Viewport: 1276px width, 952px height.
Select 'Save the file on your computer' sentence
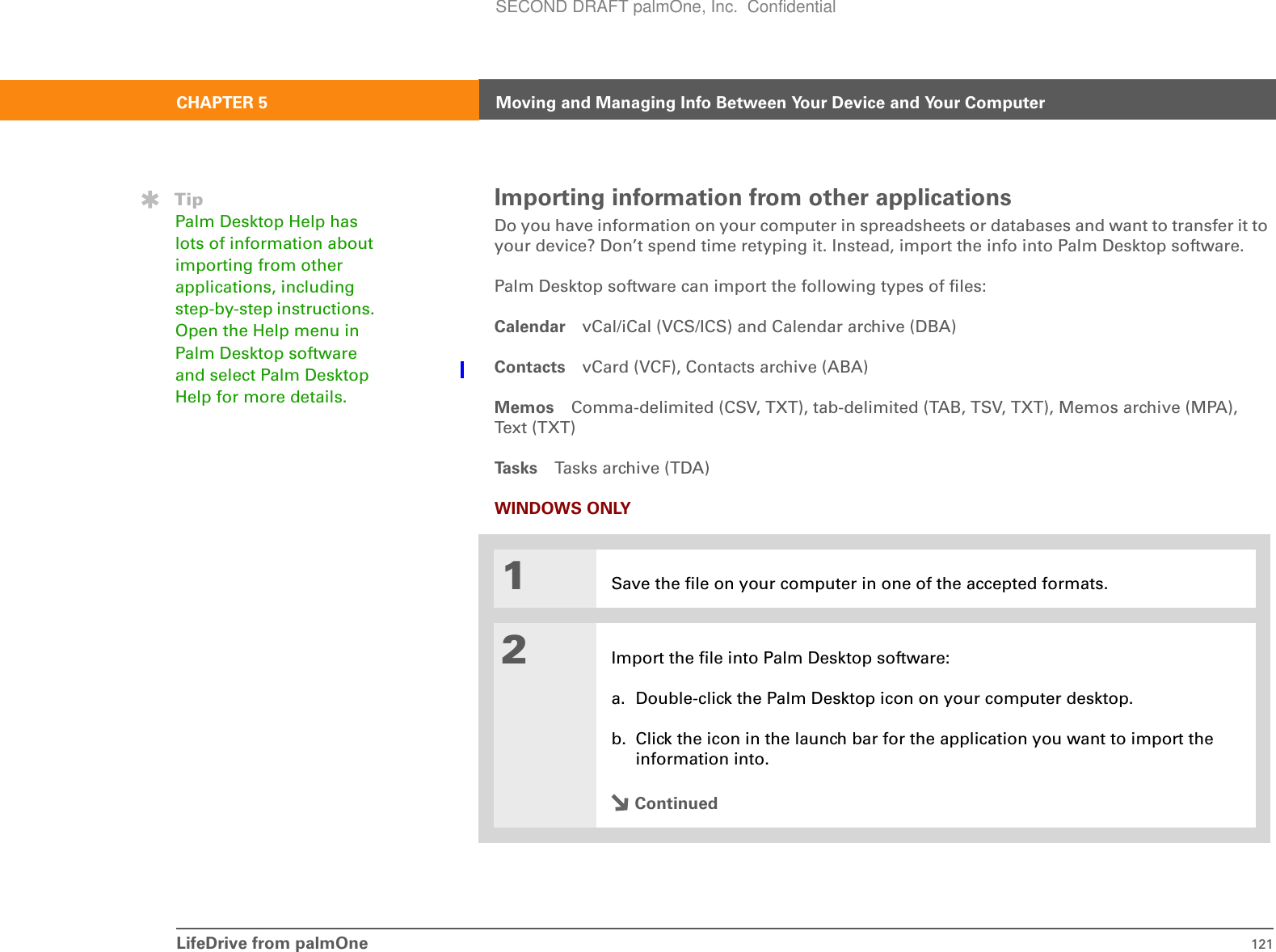click(860, 583)
